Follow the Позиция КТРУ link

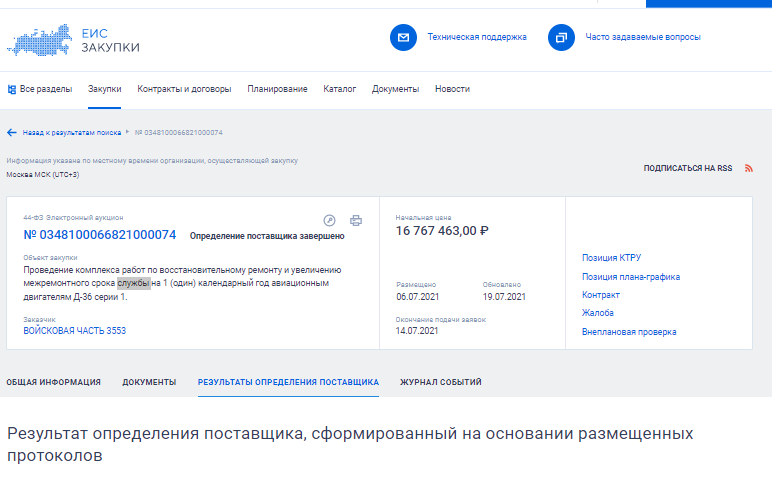[612, 258]
